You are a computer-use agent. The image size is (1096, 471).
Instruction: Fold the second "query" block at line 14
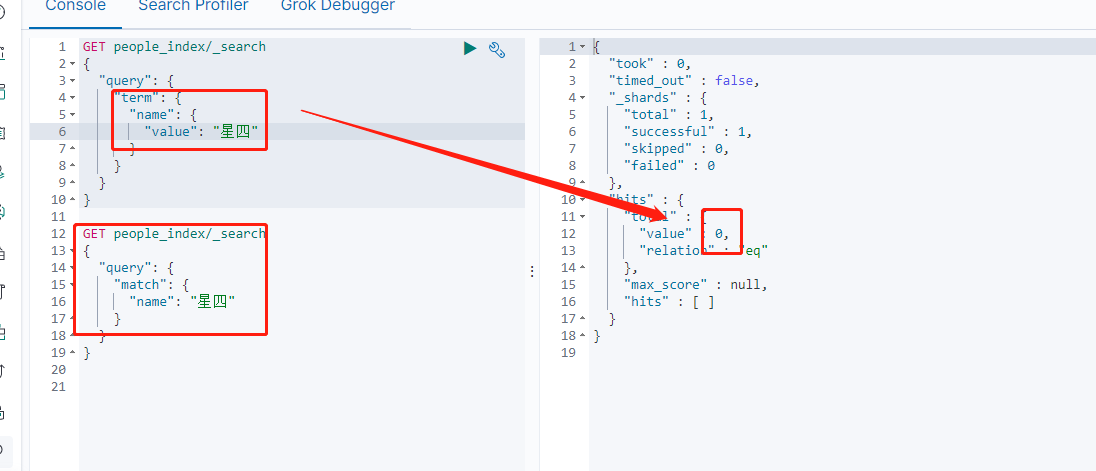coord(72,268)
